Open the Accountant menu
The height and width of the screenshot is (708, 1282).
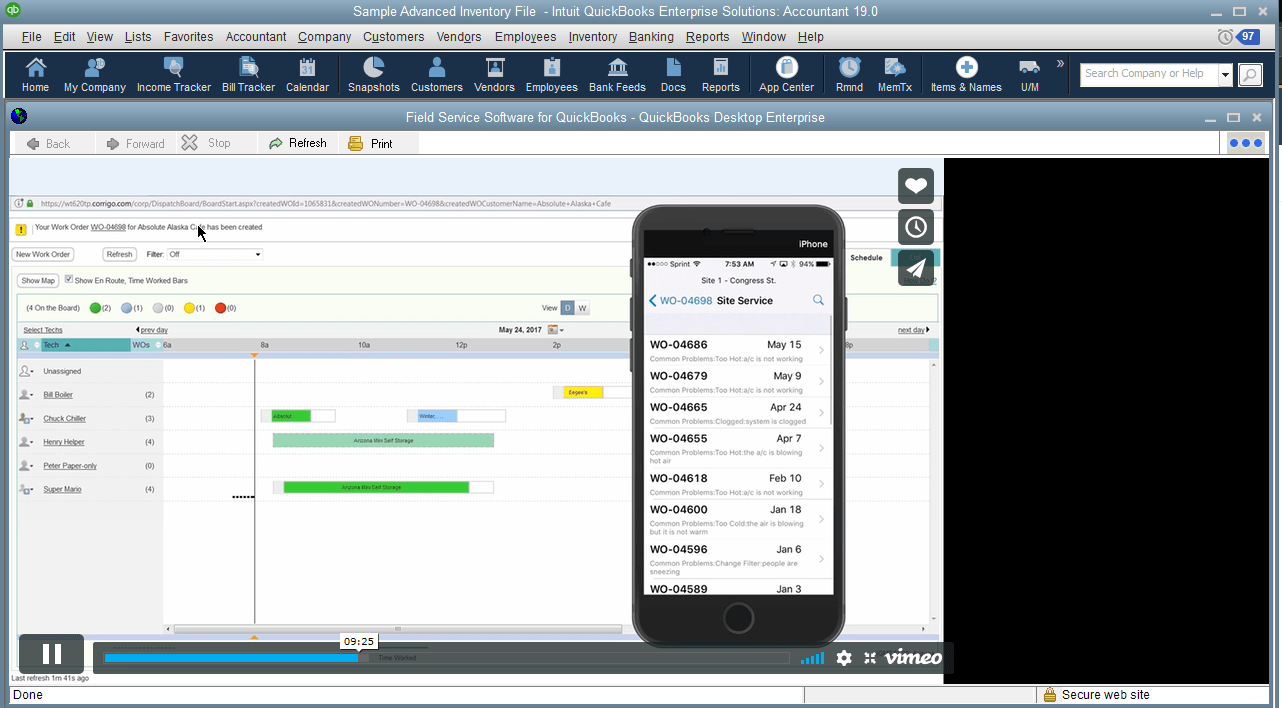coord(256,37)
